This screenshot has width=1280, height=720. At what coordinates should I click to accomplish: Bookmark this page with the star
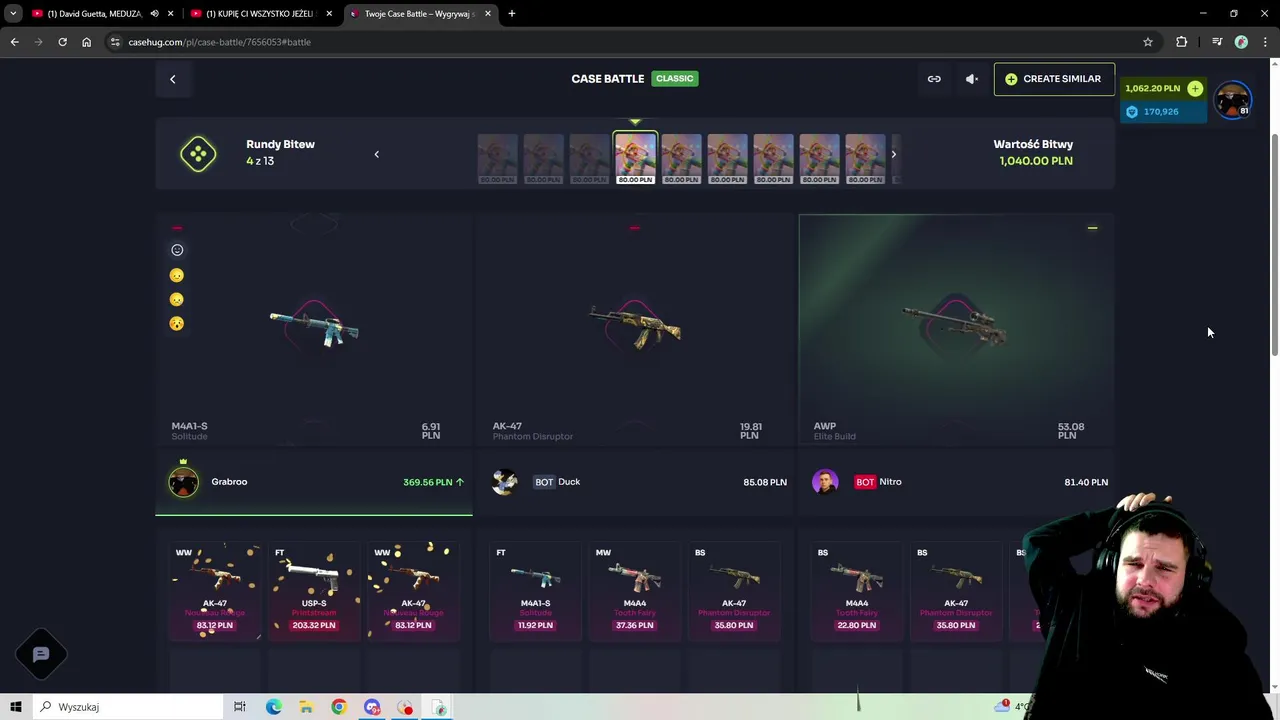point(1148,42)
